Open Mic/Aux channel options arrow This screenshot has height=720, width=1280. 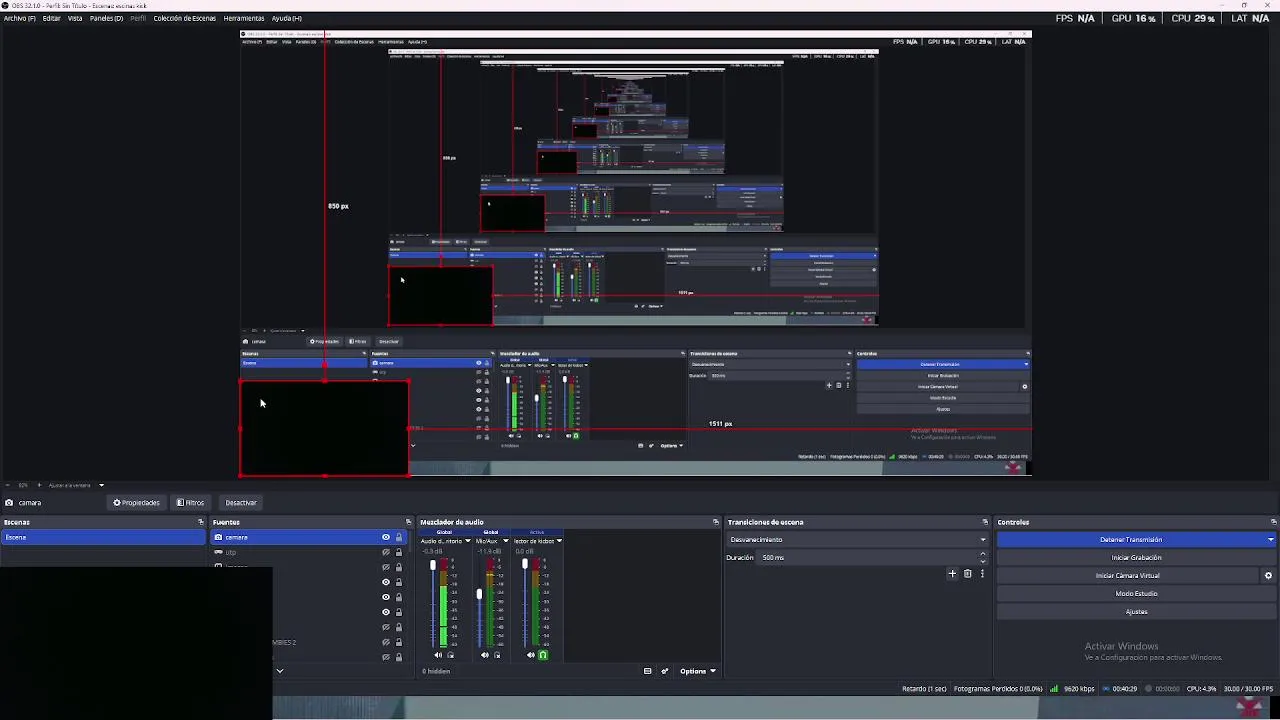pos(505,541)
